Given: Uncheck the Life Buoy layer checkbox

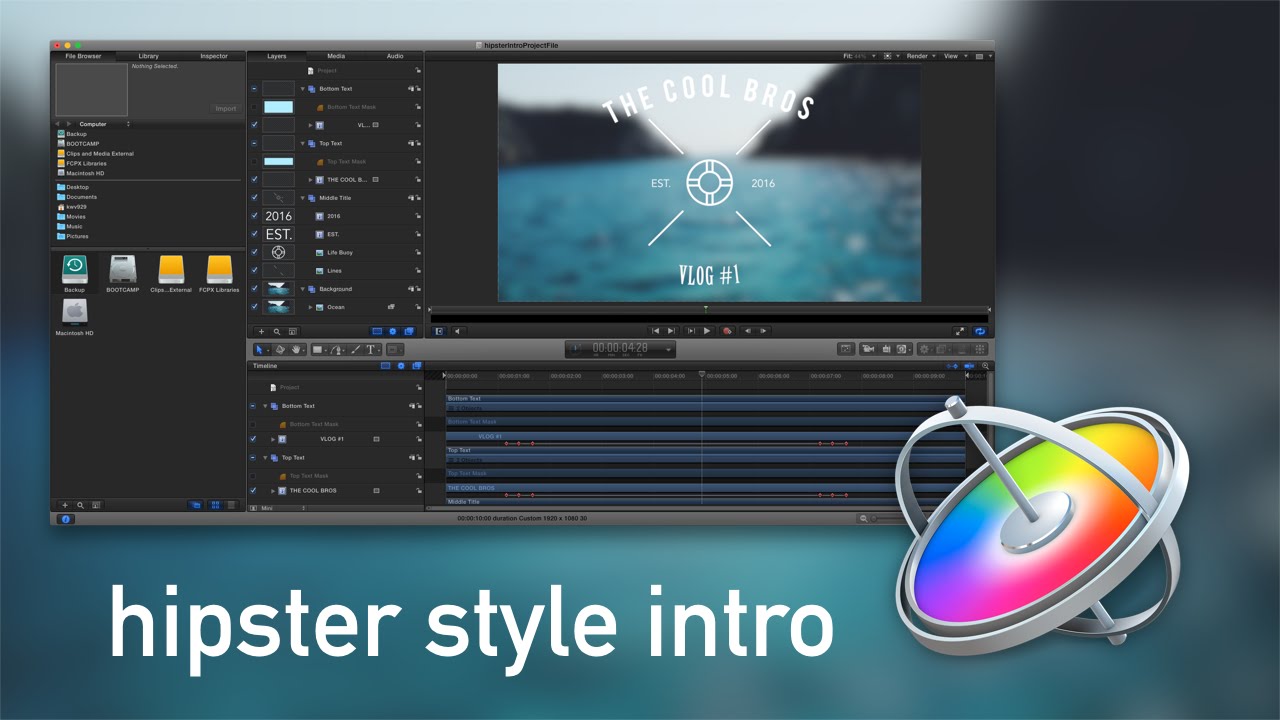Looking at the screenshot, I should click(254, 252).
